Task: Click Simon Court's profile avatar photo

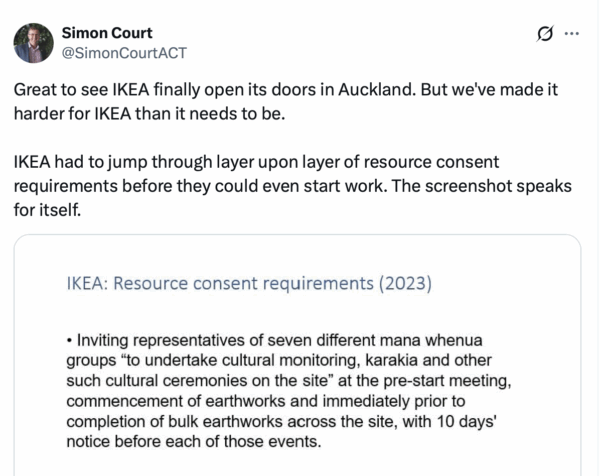Action: 32,42
